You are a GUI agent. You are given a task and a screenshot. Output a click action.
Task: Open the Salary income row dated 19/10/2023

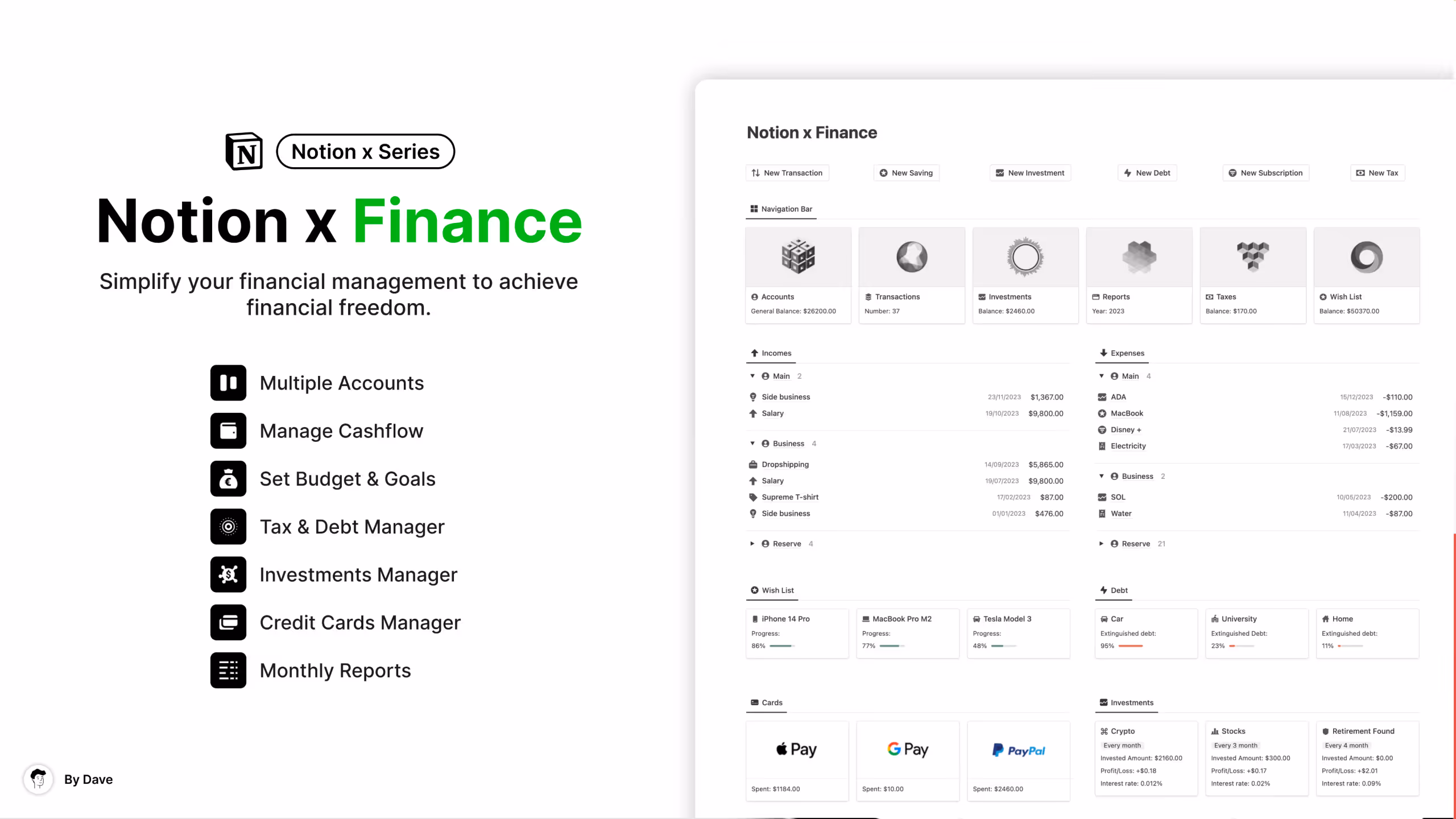point(908,413)
